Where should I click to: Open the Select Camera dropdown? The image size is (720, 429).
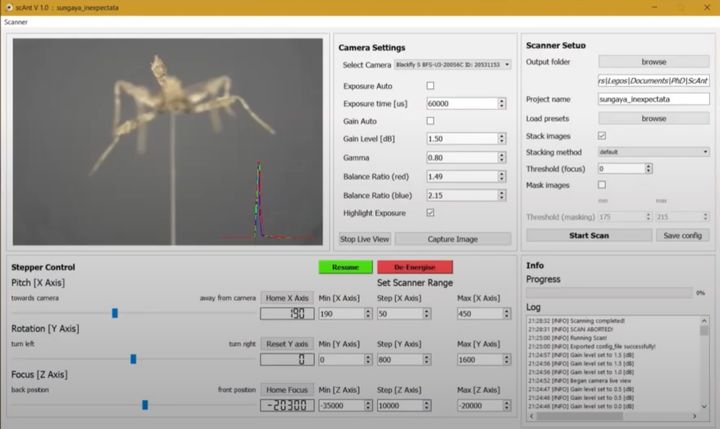point(450,65)
